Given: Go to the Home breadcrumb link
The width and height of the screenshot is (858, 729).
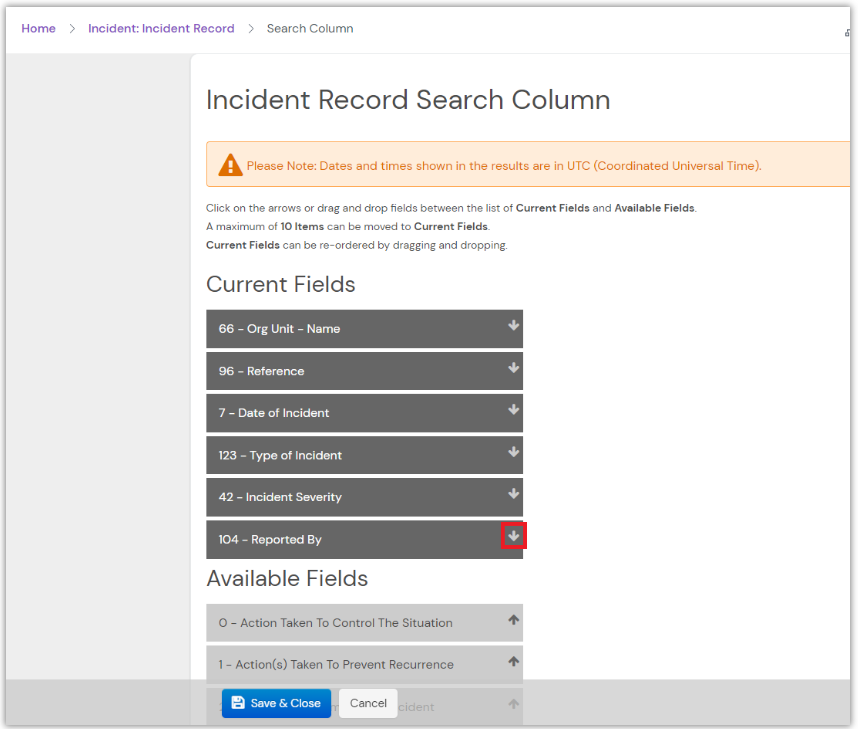Looking at the screenshot, I should coord(38,28).
